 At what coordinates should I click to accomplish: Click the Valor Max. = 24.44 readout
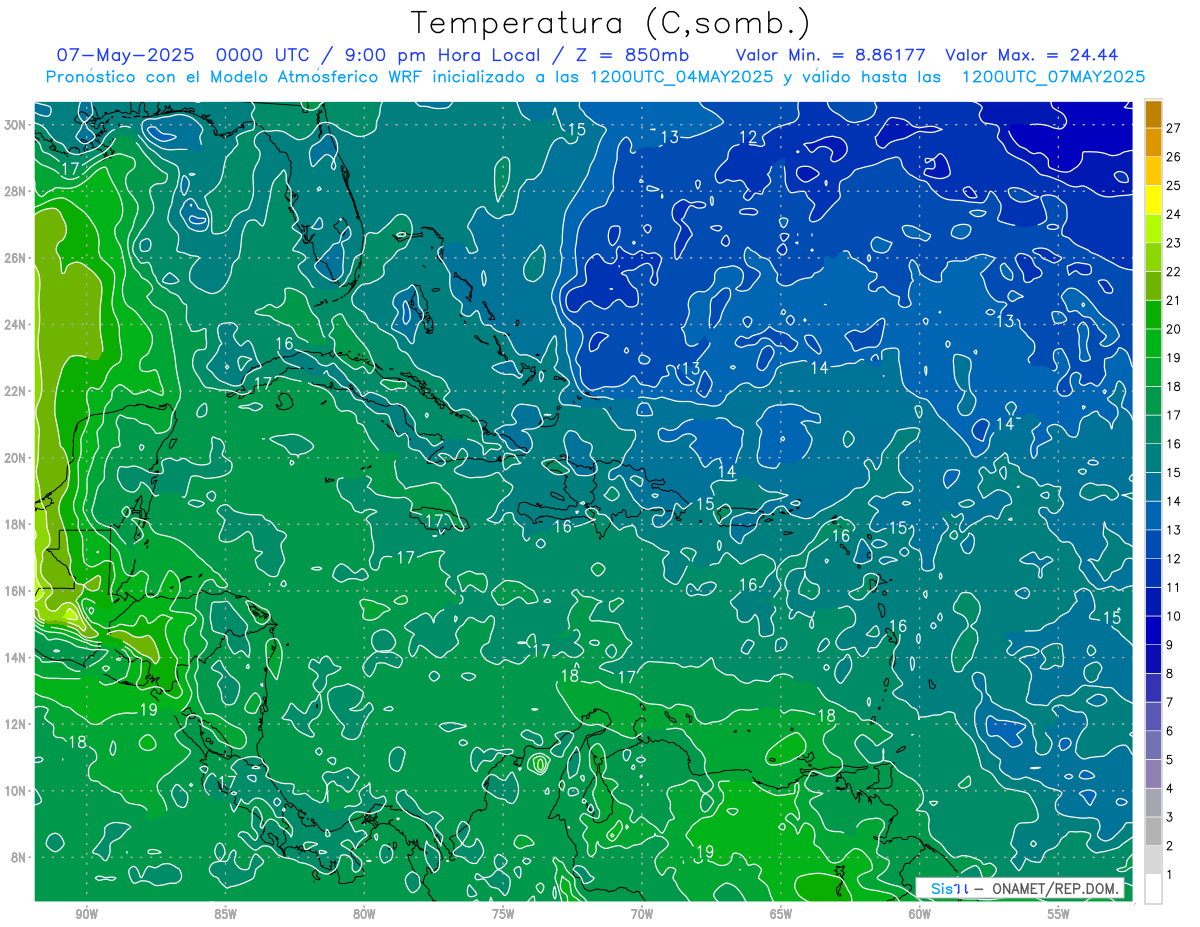(x=1031, y=55)
